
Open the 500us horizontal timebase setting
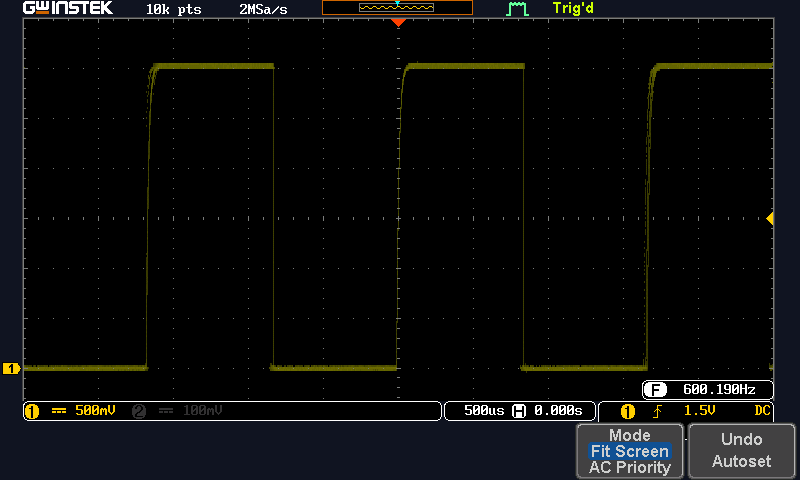tap(479, 411)
